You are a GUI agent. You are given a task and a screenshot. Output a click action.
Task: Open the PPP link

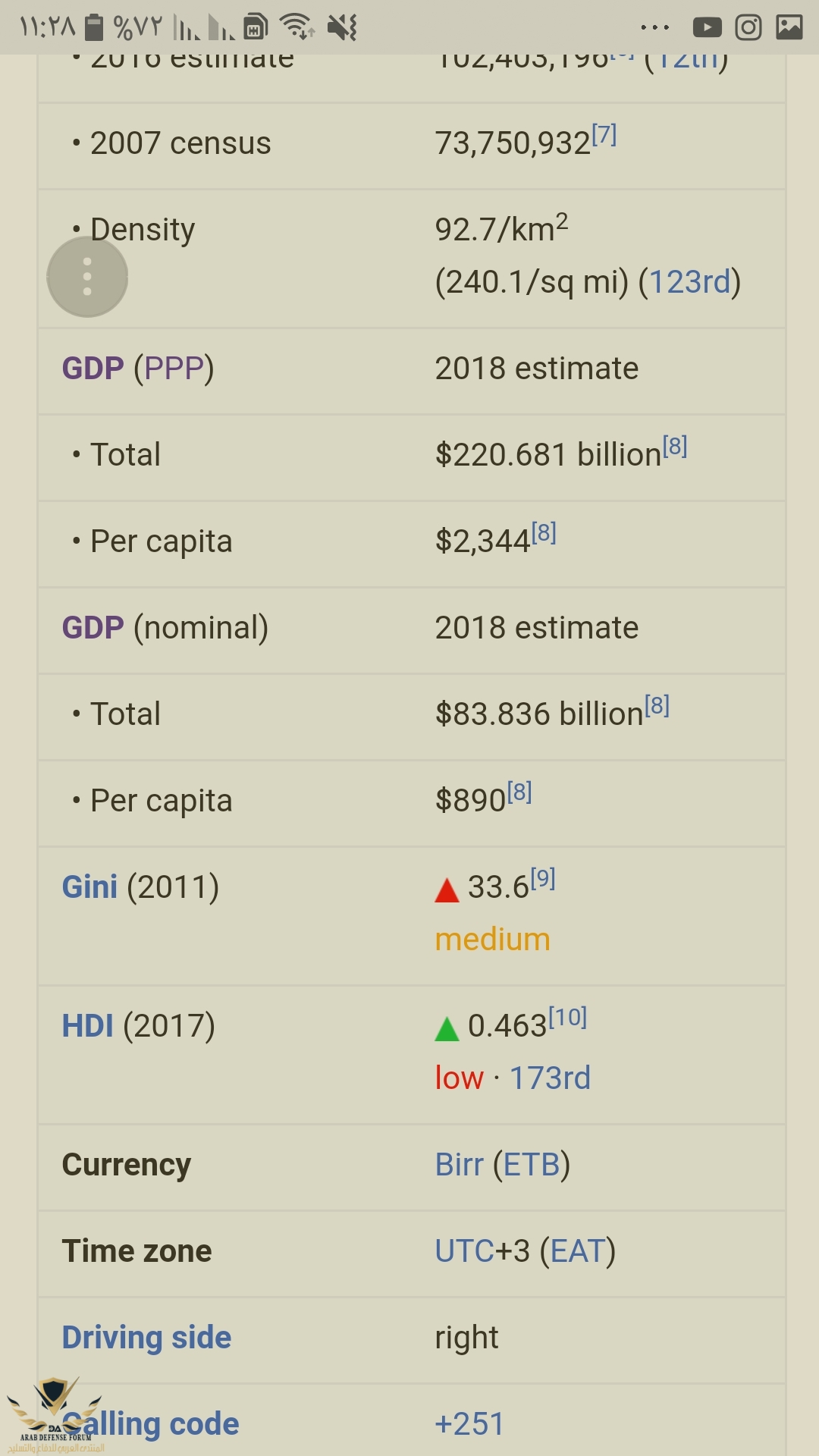coord(174,369)
